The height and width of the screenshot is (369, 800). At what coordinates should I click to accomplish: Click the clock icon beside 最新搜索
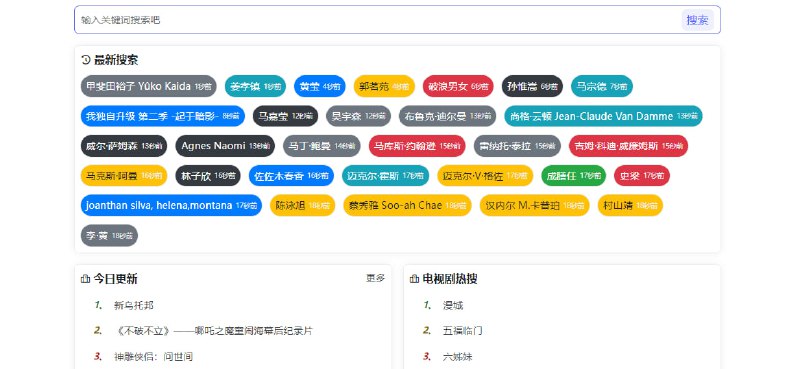pos(86,60)
